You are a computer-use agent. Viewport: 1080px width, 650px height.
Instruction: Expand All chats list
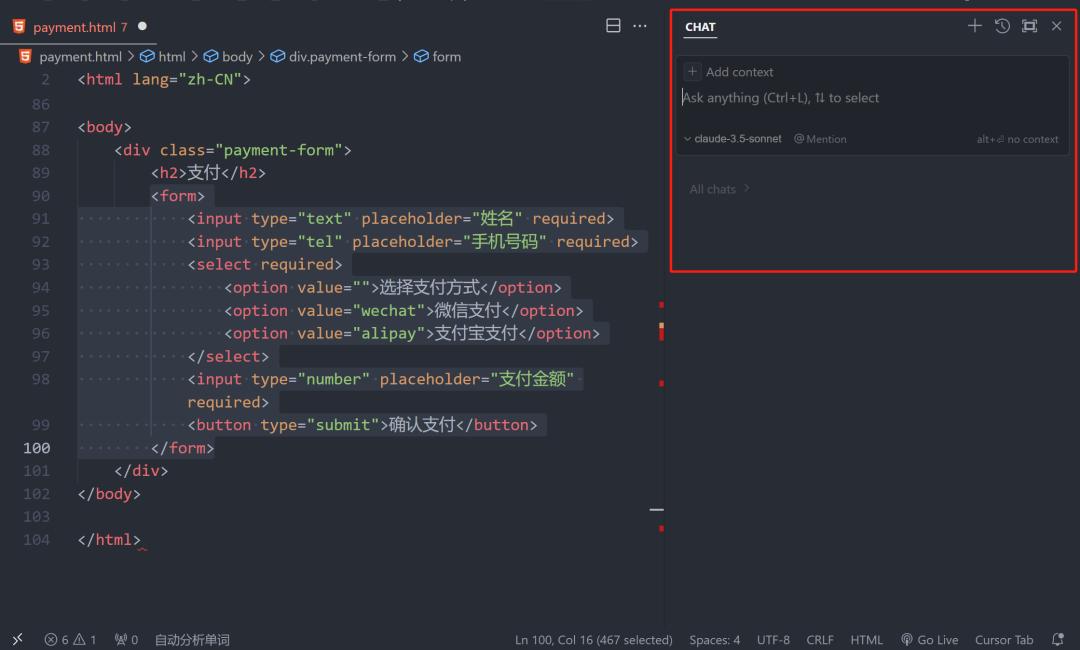719,189
